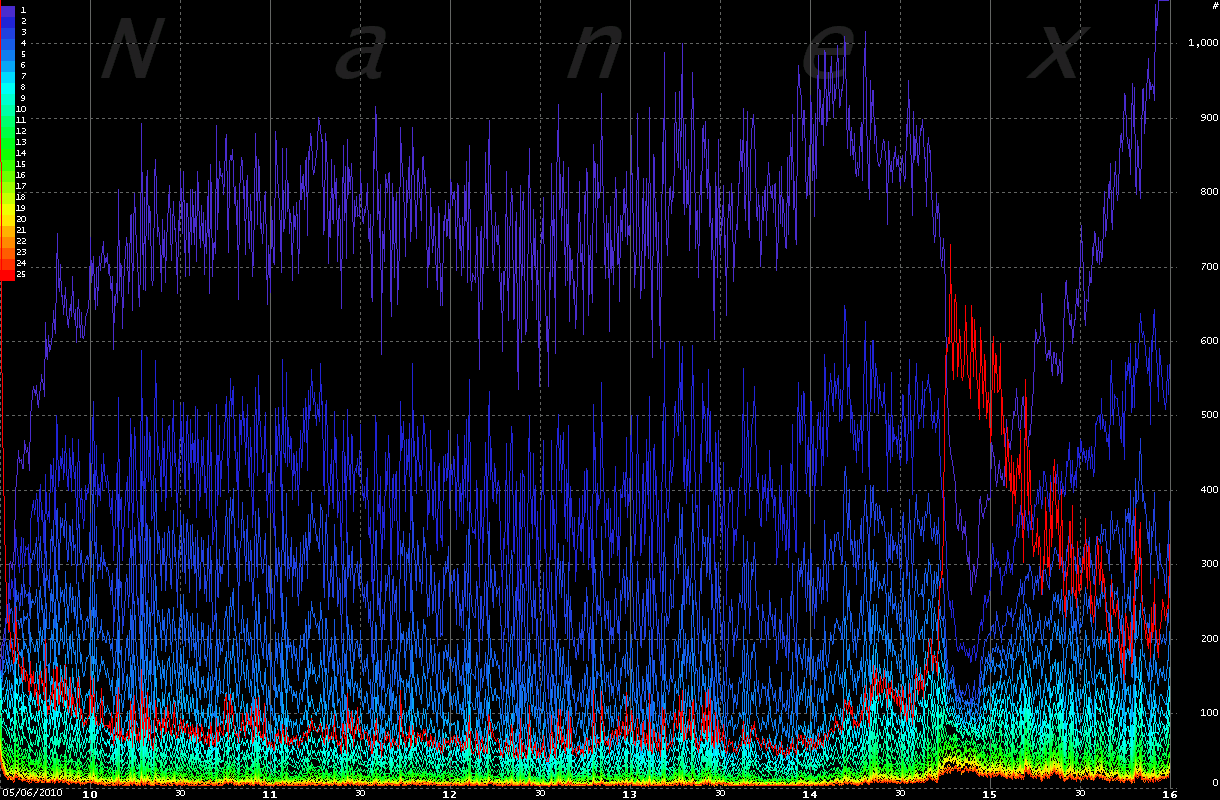The width and height of the screenshot is (1220, 800).
Task: Click the green legend swatch for 12
Action: pyautogui.click(x=7, y=130)
